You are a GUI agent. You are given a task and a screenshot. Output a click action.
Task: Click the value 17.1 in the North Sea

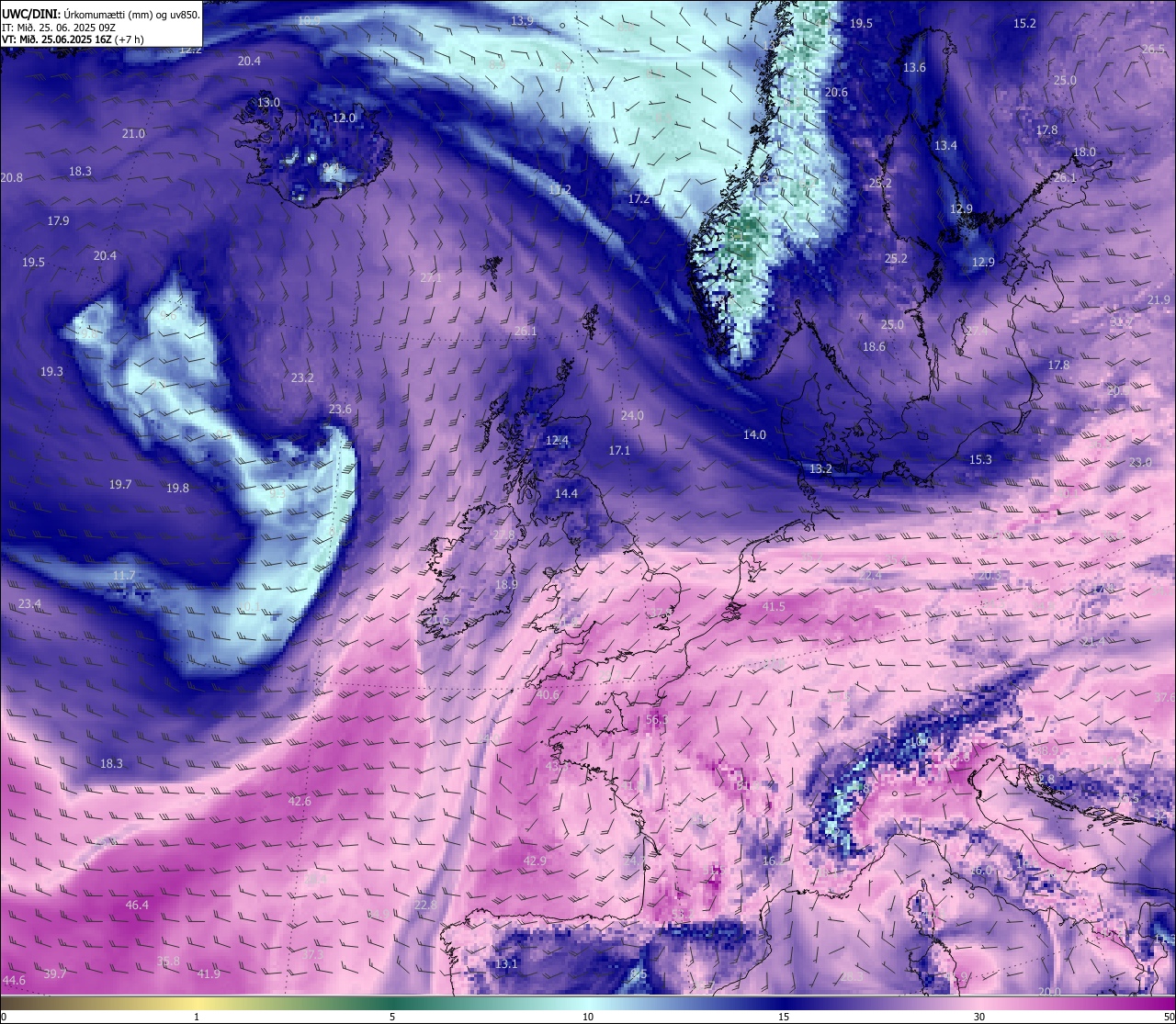coord(619,451)
